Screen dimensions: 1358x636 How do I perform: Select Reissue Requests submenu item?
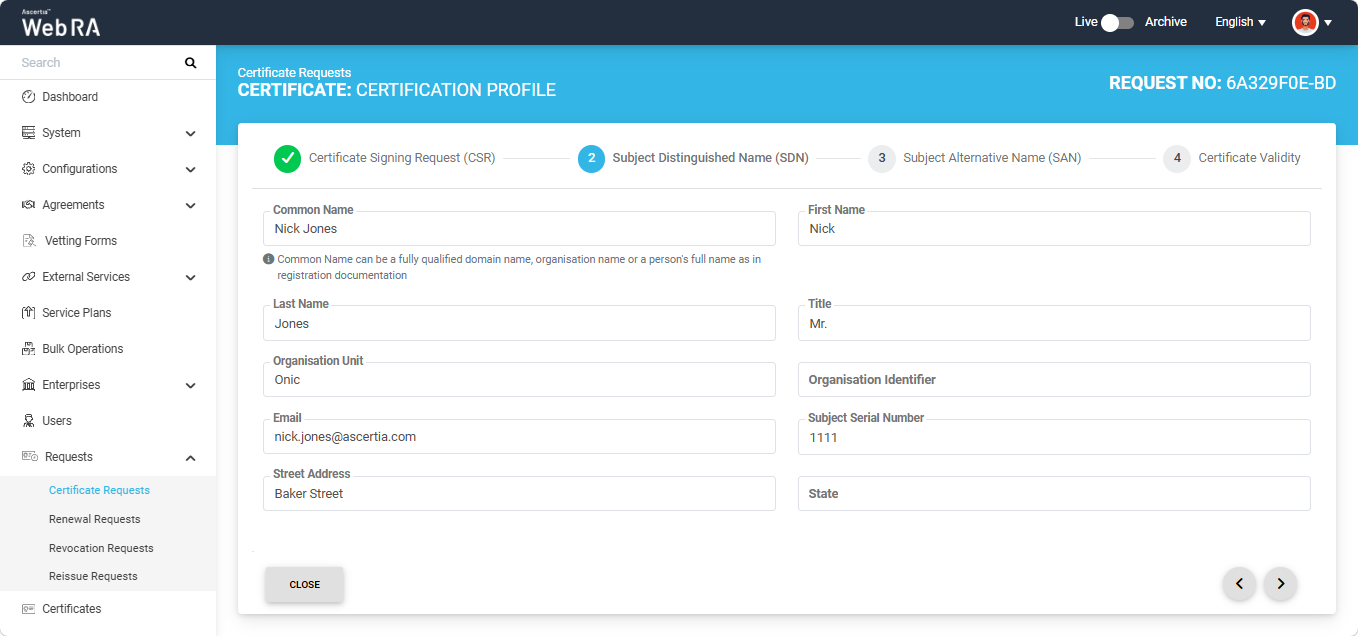(x=93, y=576)
